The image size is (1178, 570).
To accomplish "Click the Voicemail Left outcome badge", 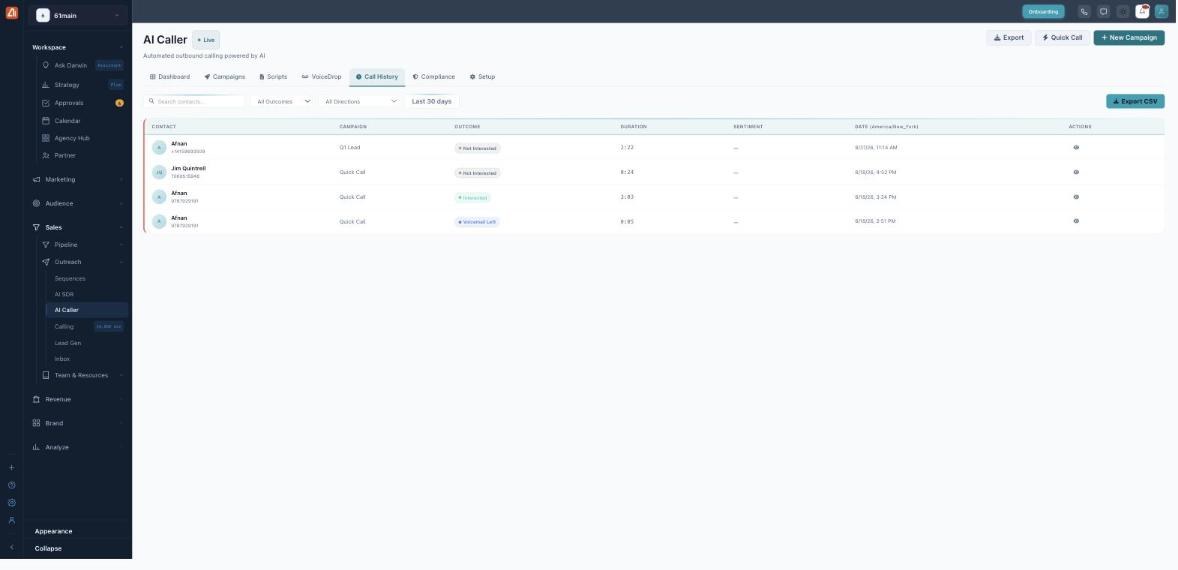I will click(x=477, y=222).
